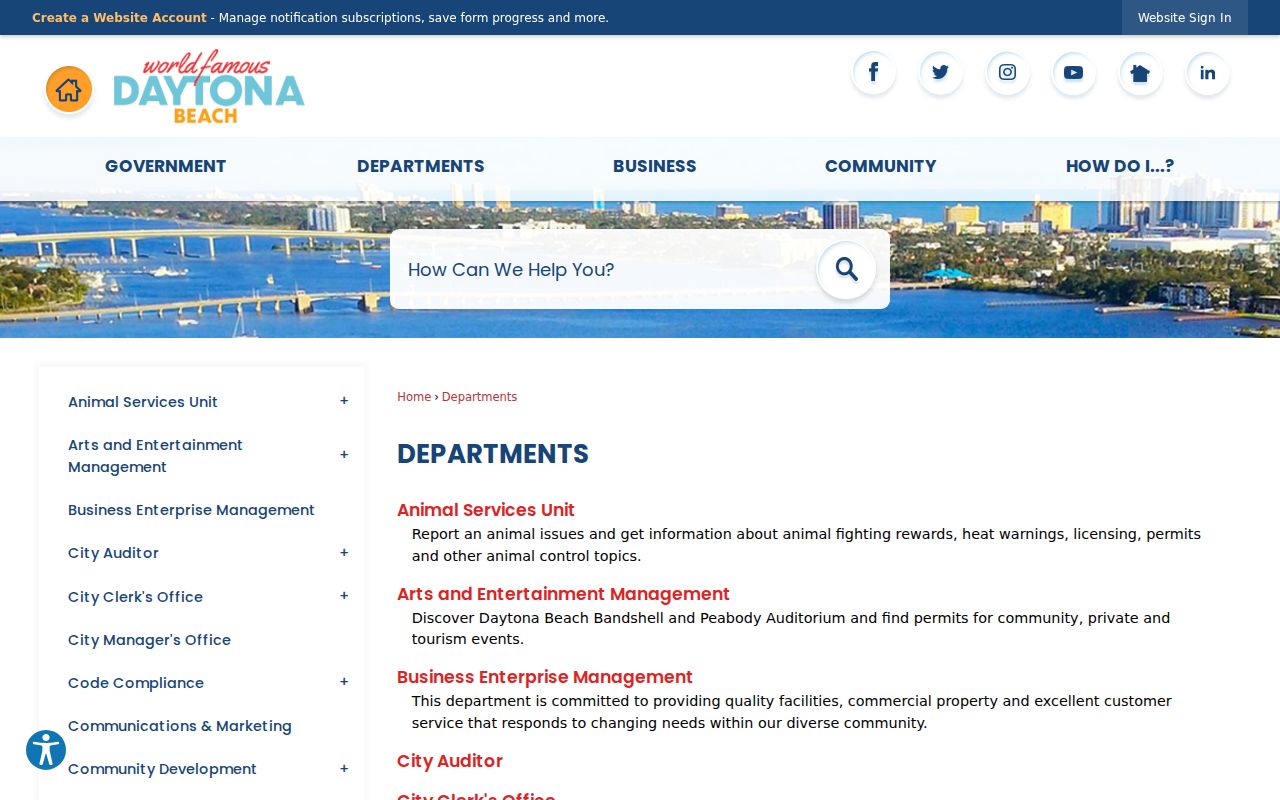Screen dimensions: 1280x800
Task: Open the Instagram social icon
Action: 1008,73
